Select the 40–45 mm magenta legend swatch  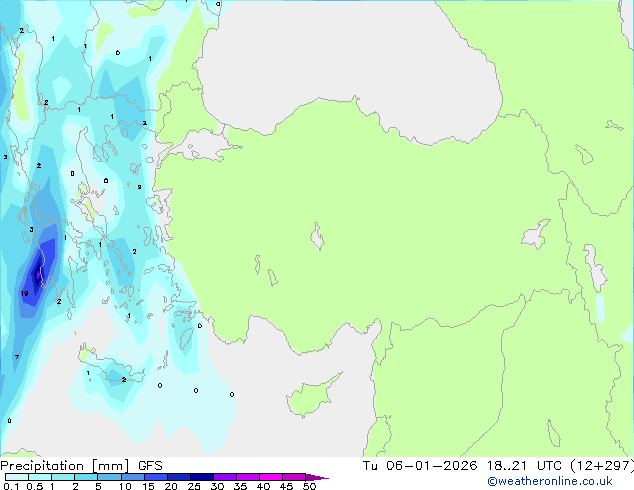271,477
